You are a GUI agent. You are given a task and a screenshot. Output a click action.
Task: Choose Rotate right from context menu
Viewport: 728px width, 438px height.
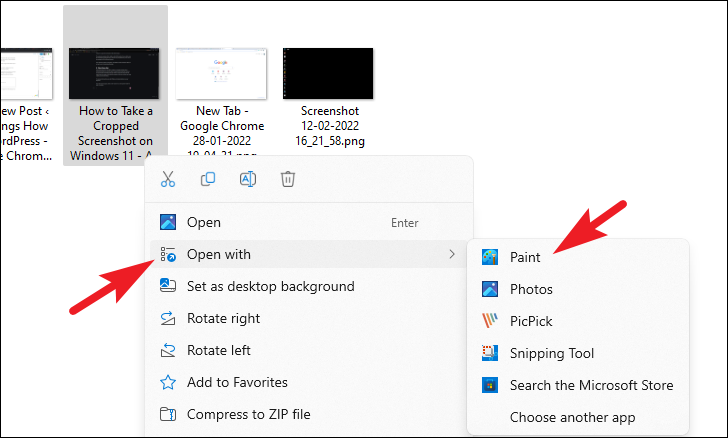[223, 318]
